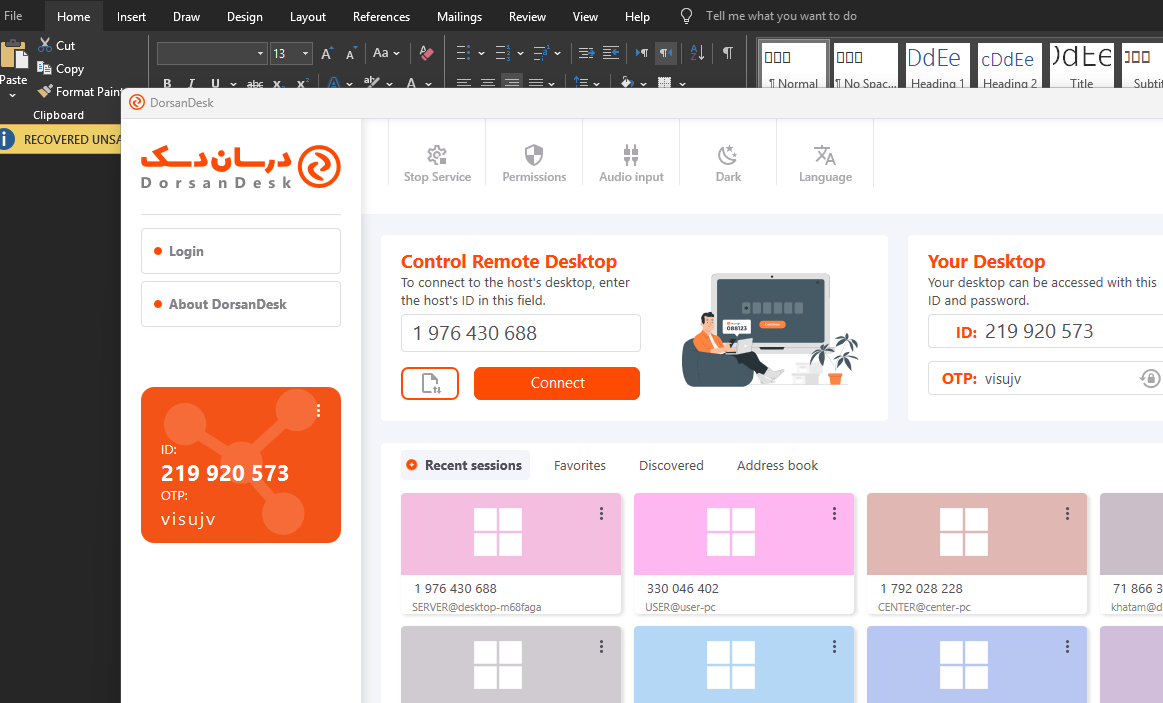
Task: Decrease font size in Word
Action: coord(351,53)
